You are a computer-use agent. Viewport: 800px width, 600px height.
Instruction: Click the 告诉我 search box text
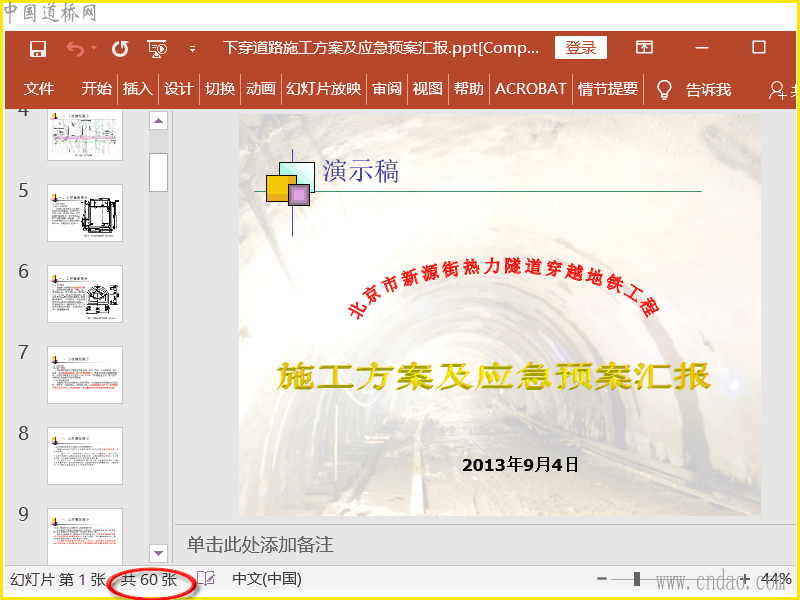(x=708, y=90)
